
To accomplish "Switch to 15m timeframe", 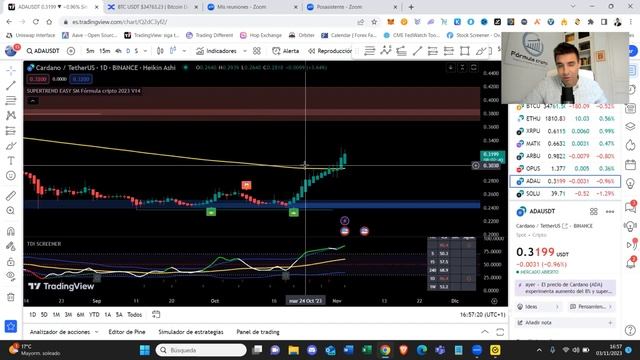I will (x=104, y=51).
